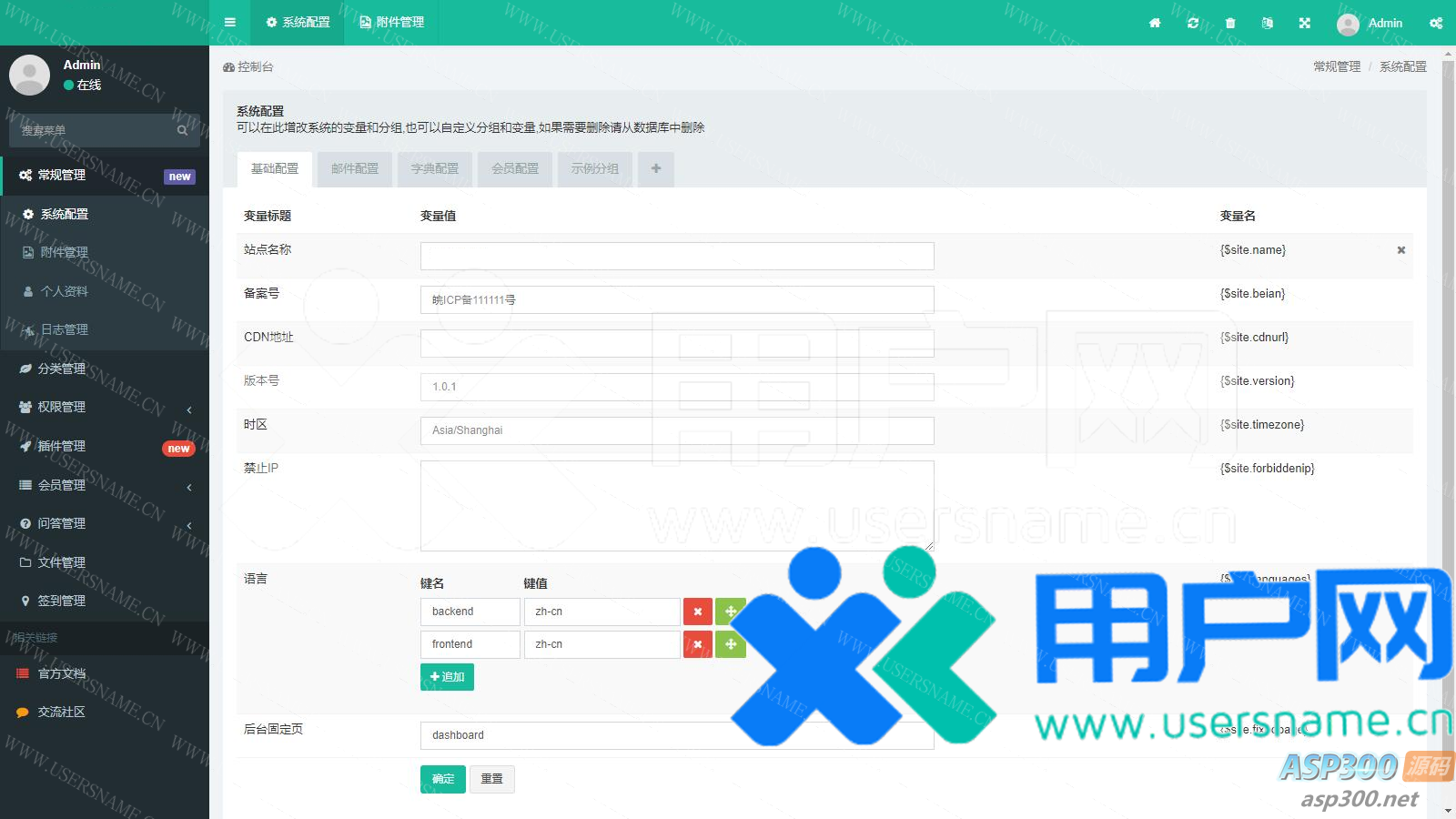The width and height of the screenshot is (1456, 819).
Task: Click the Admin avatar in top bar
Action: 1348,24
